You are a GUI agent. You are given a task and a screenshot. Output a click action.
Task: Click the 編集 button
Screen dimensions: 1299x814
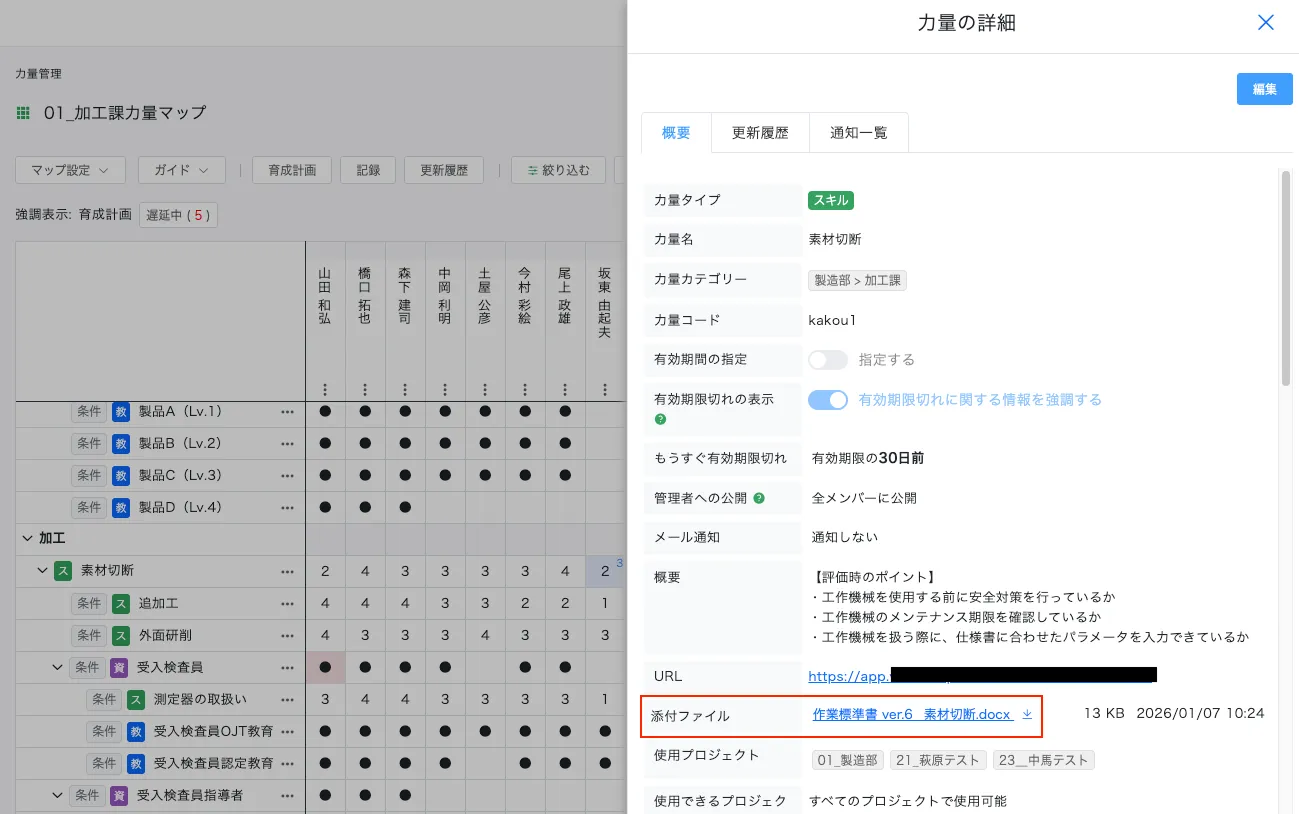point(1264,89)
